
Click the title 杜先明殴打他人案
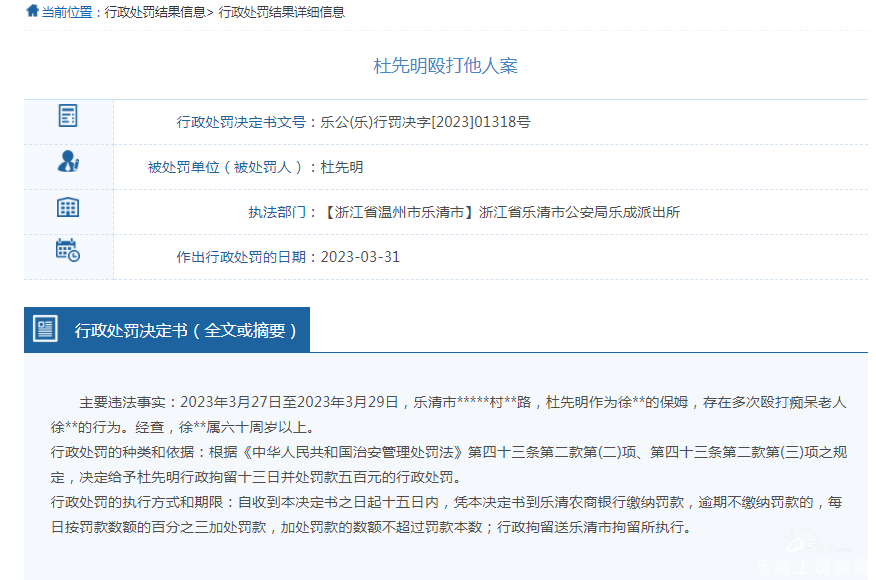click(x=445, y=66)
